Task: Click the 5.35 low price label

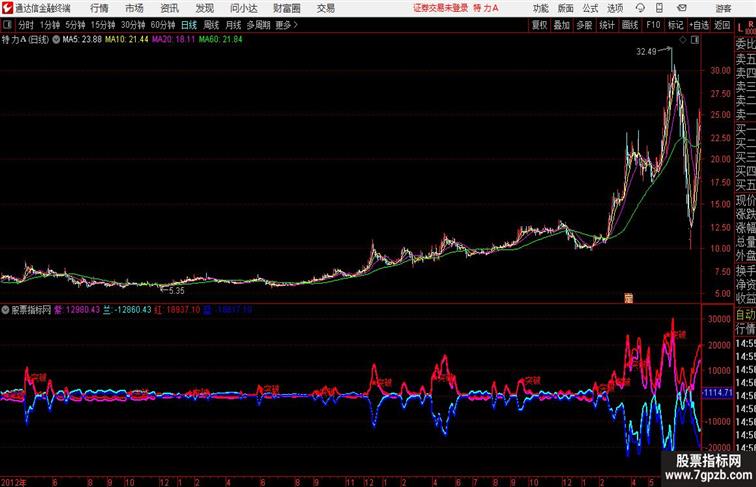Action: coord(176,291)
